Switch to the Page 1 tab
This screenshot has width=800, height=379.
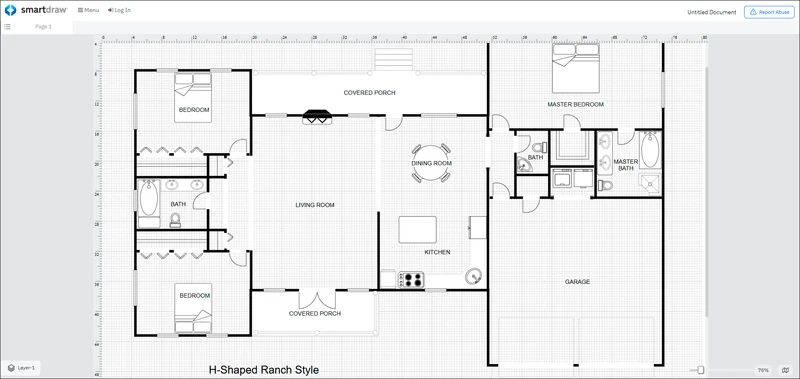point(43,27)
